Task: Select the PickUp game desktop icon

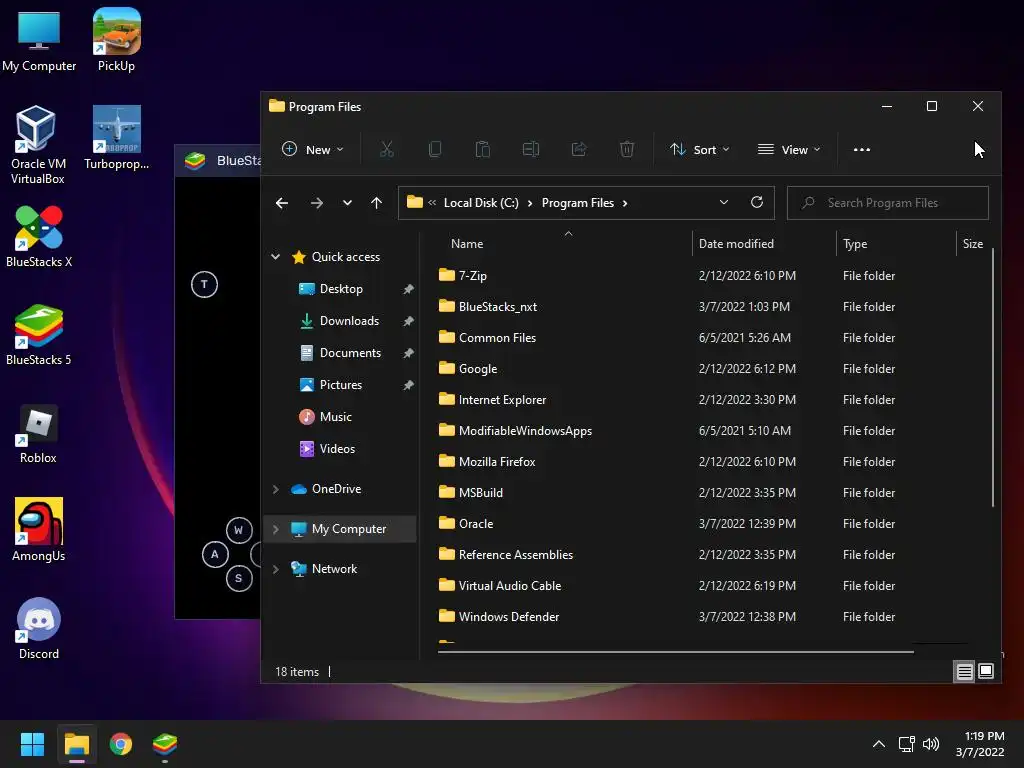Action: pyautogui.click(x=116, y=40)
